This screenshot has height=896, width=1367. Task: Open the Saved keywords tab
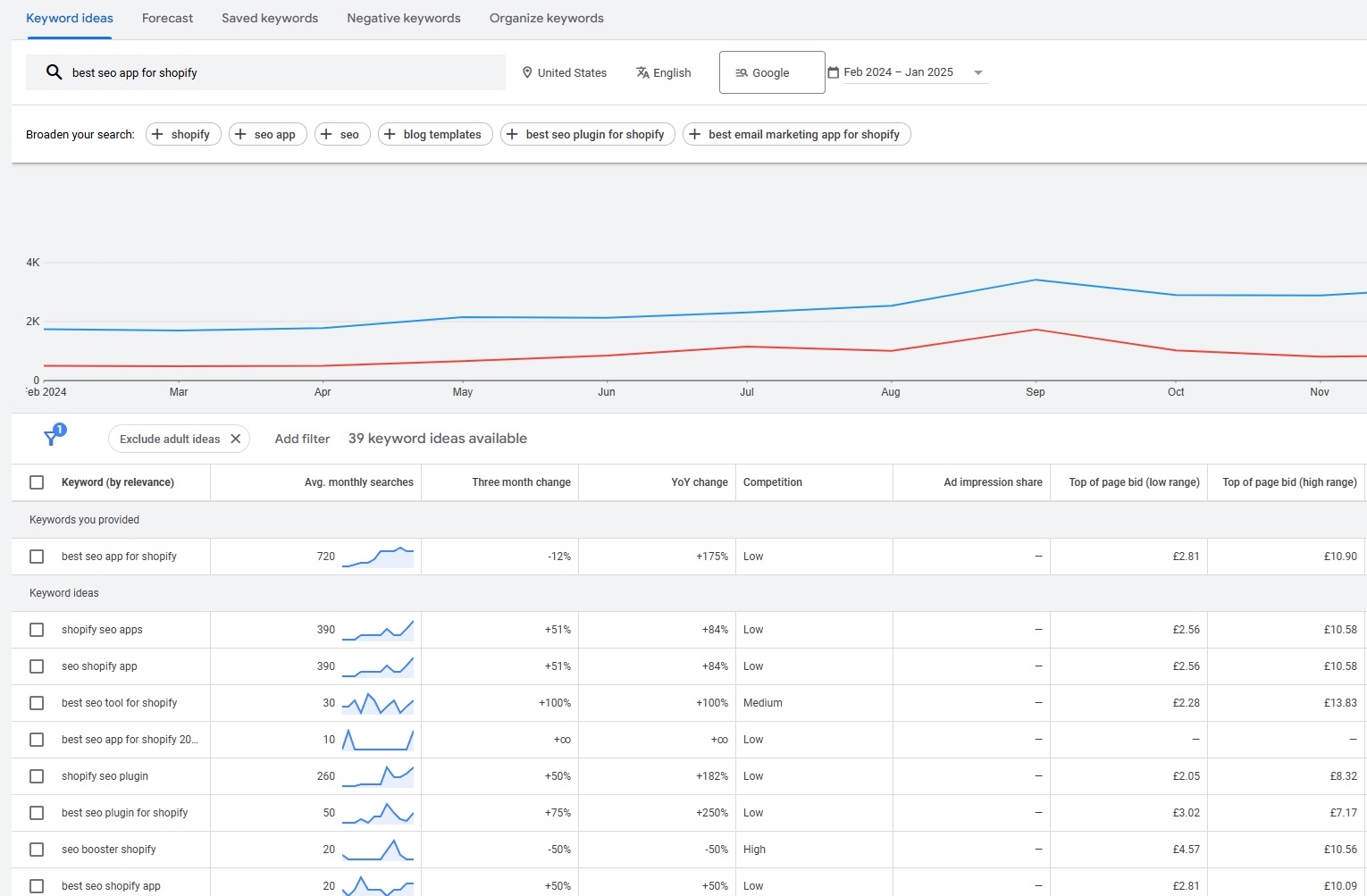270,18
